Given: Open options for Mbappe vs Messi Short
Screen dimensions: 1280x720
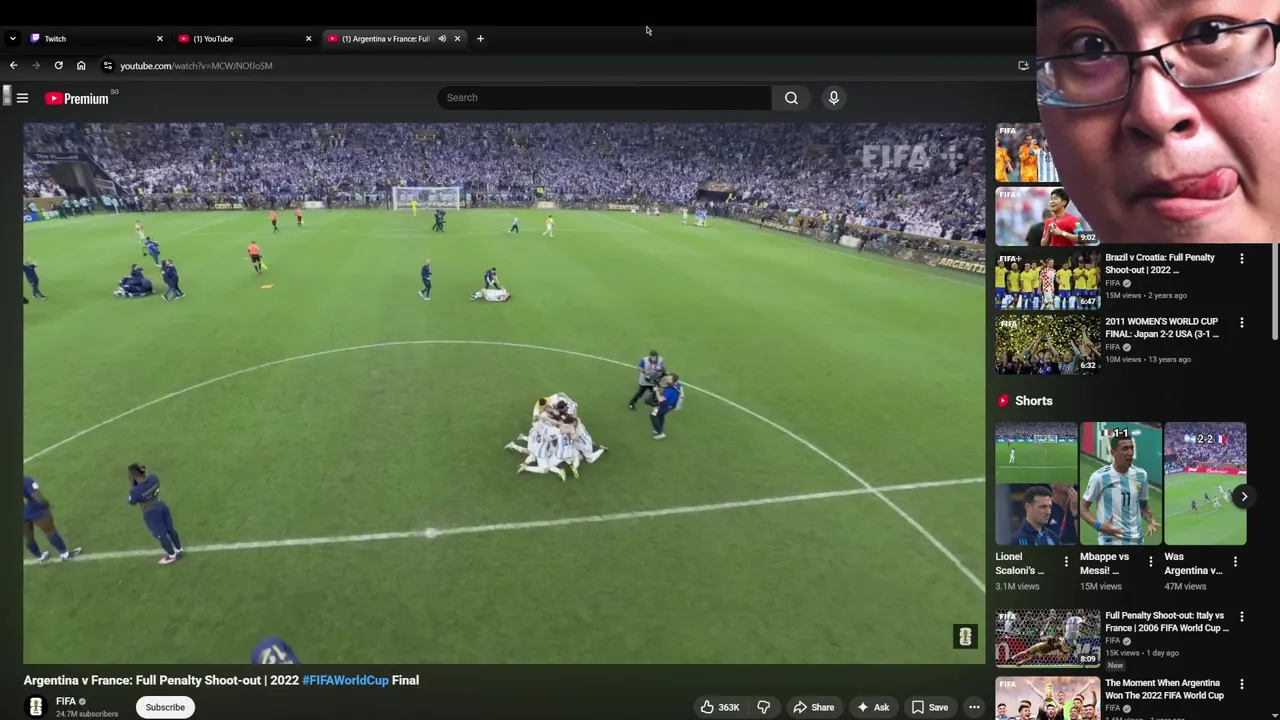Looking at the screenshot, I should tap(1150, 562).
